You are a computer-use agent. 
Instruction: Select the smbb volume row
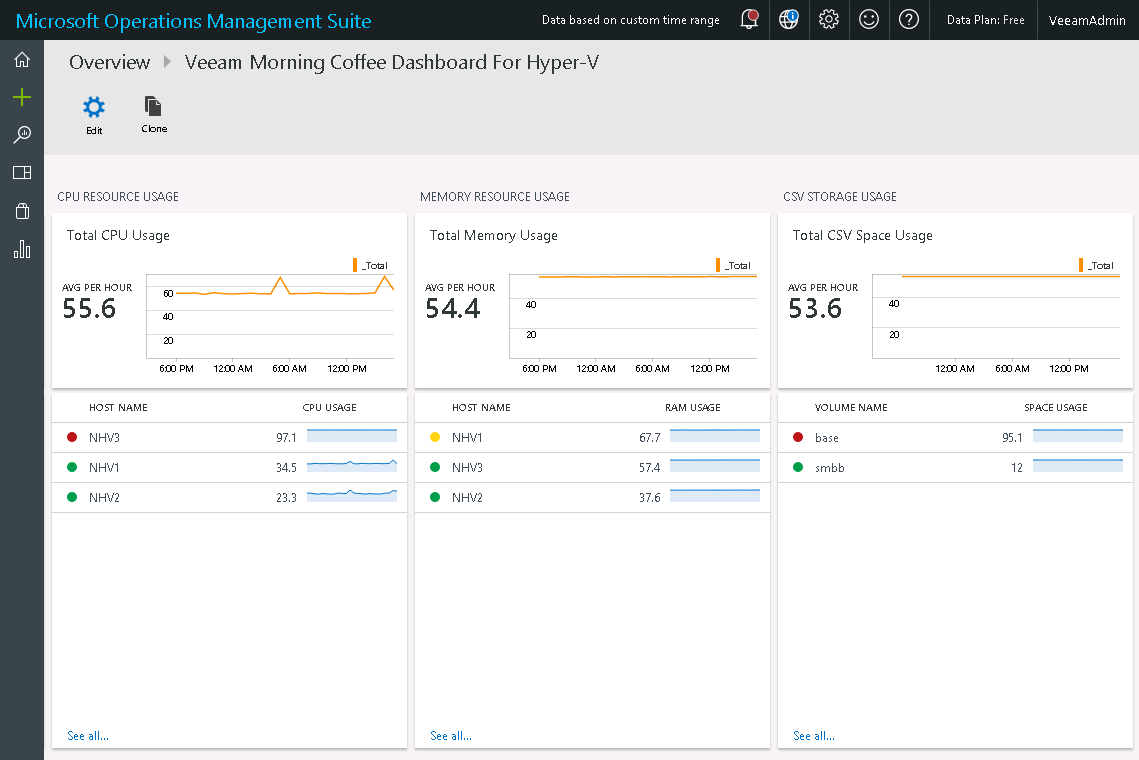pyautogui.click(x=955, y=467)
